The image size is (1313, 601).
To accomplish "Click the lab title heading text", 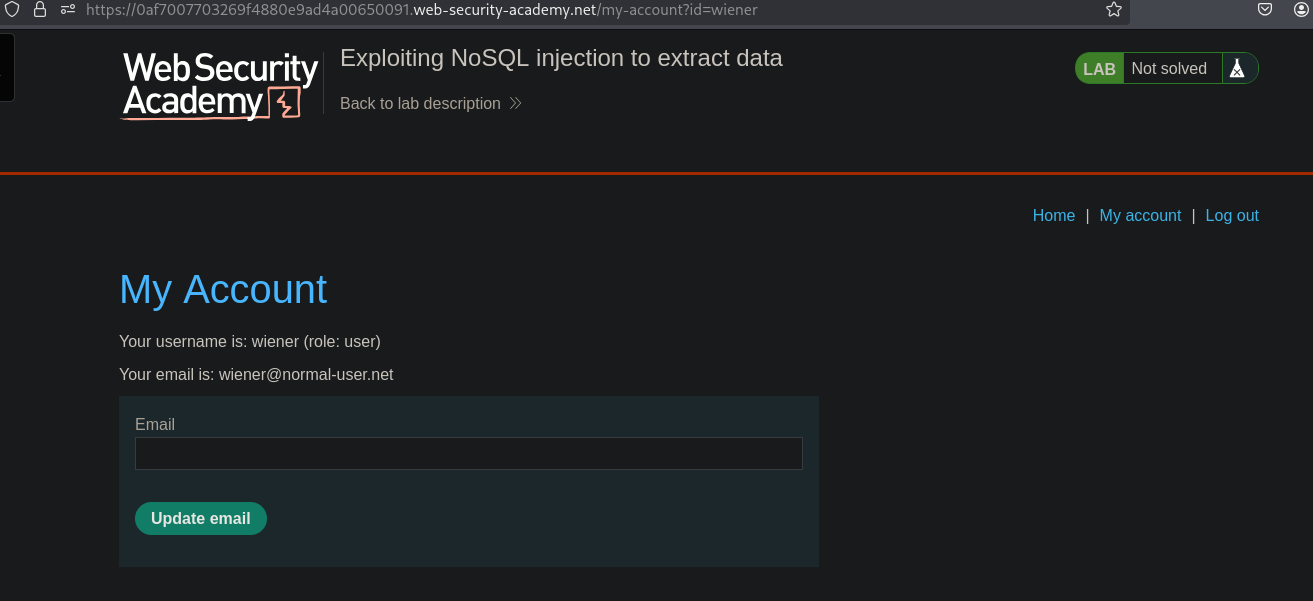I will point(561,58).
